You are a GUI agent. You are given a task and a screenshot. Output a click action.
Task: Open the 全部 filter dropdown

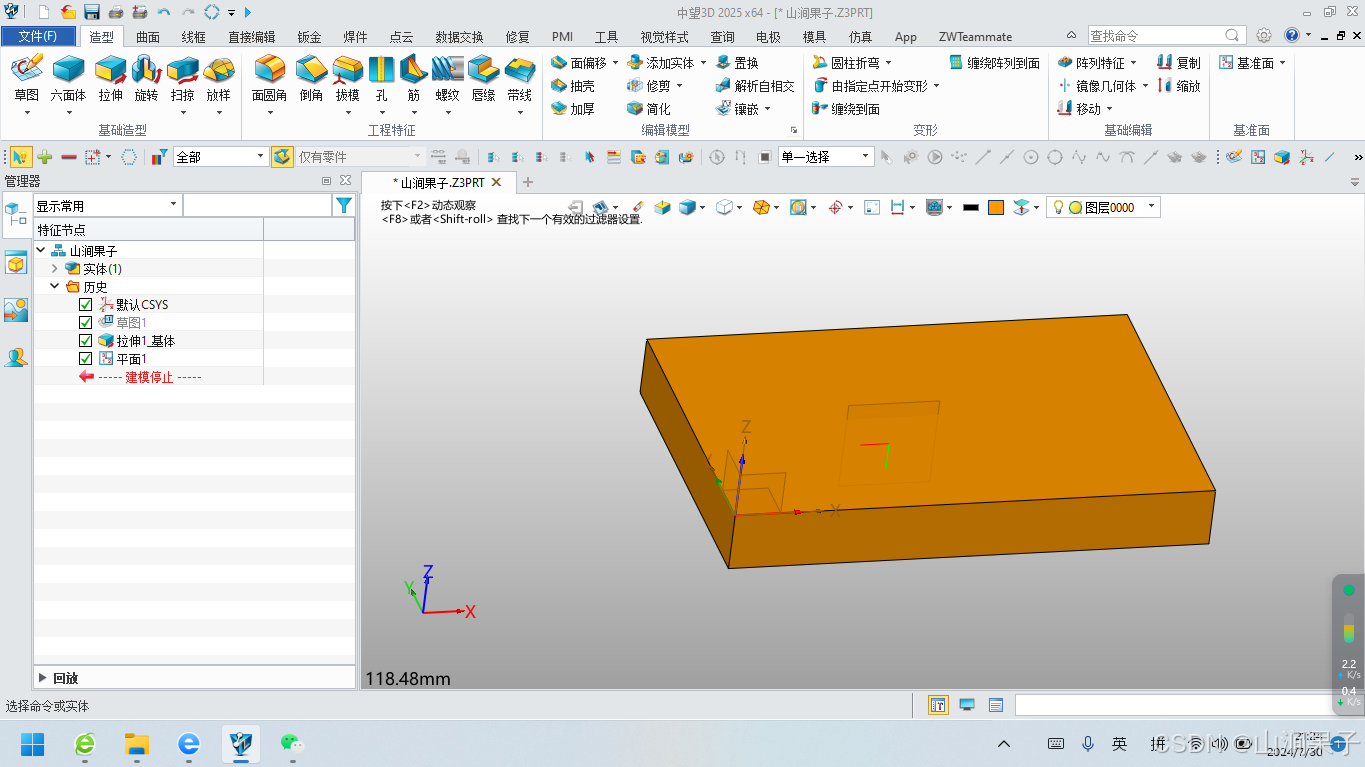click(220, 157)
